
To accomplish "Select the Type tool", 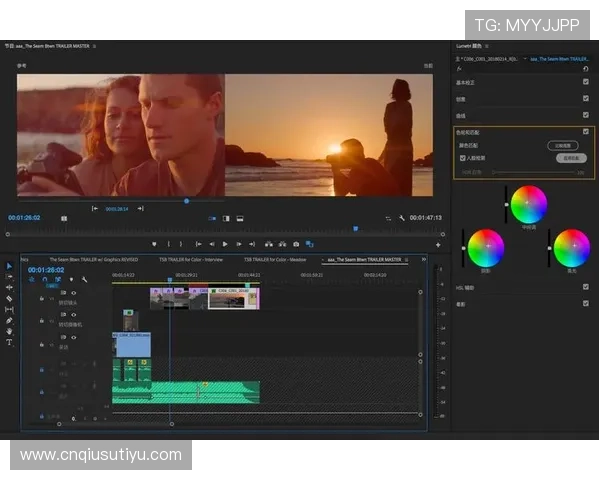I will pos(9,342).
